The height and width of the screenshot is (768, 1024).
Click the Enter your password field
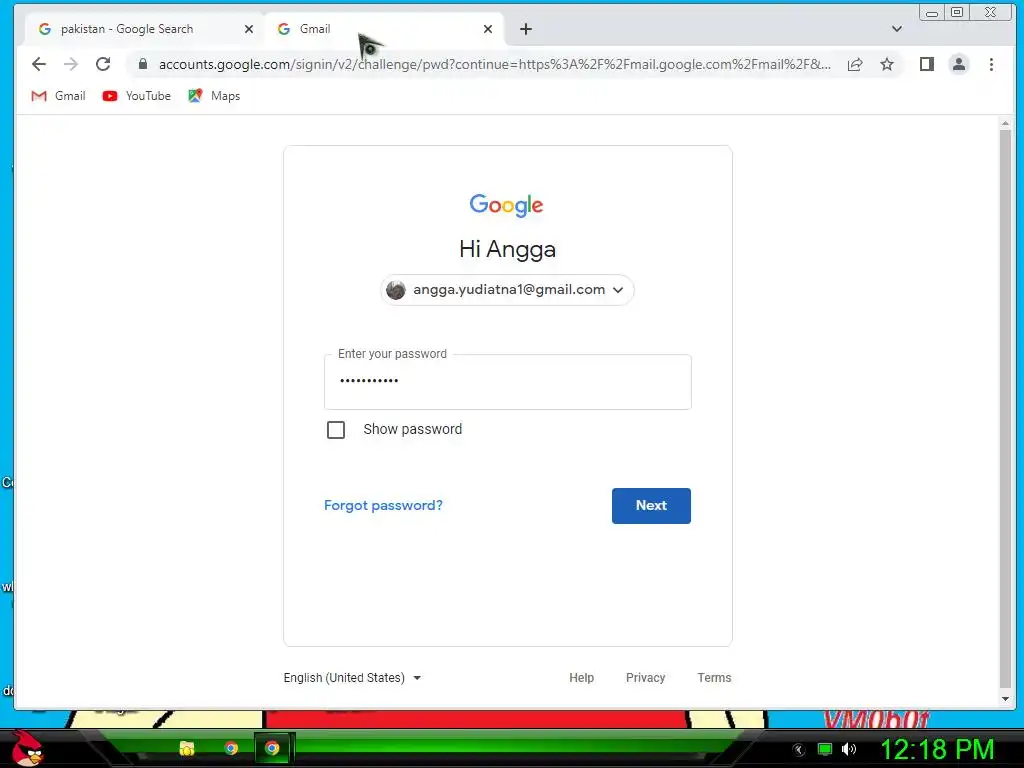(x=507, y=381)
